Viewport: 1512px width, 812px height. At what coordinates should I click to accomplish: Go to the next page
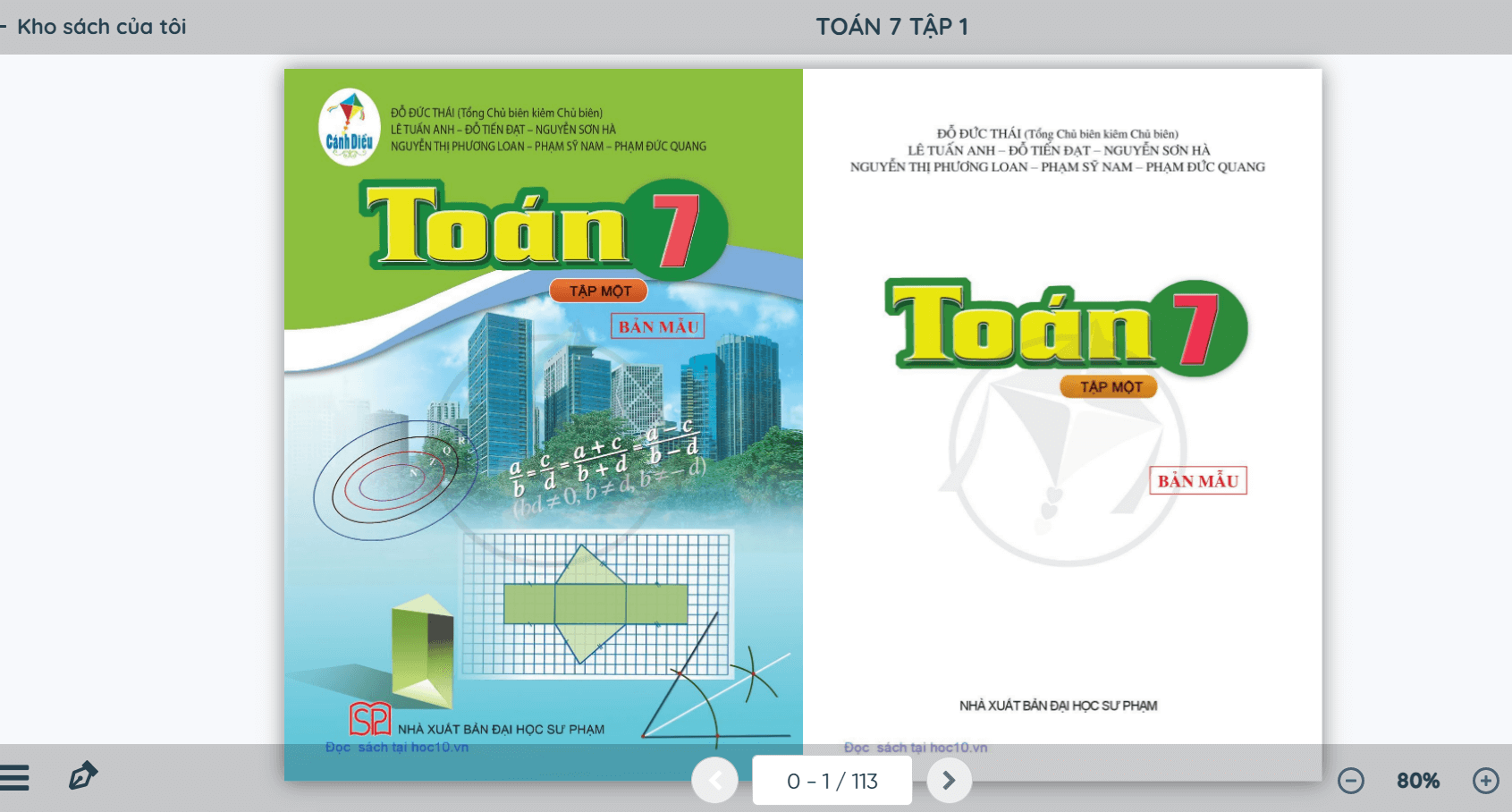[x=949, y=781]
